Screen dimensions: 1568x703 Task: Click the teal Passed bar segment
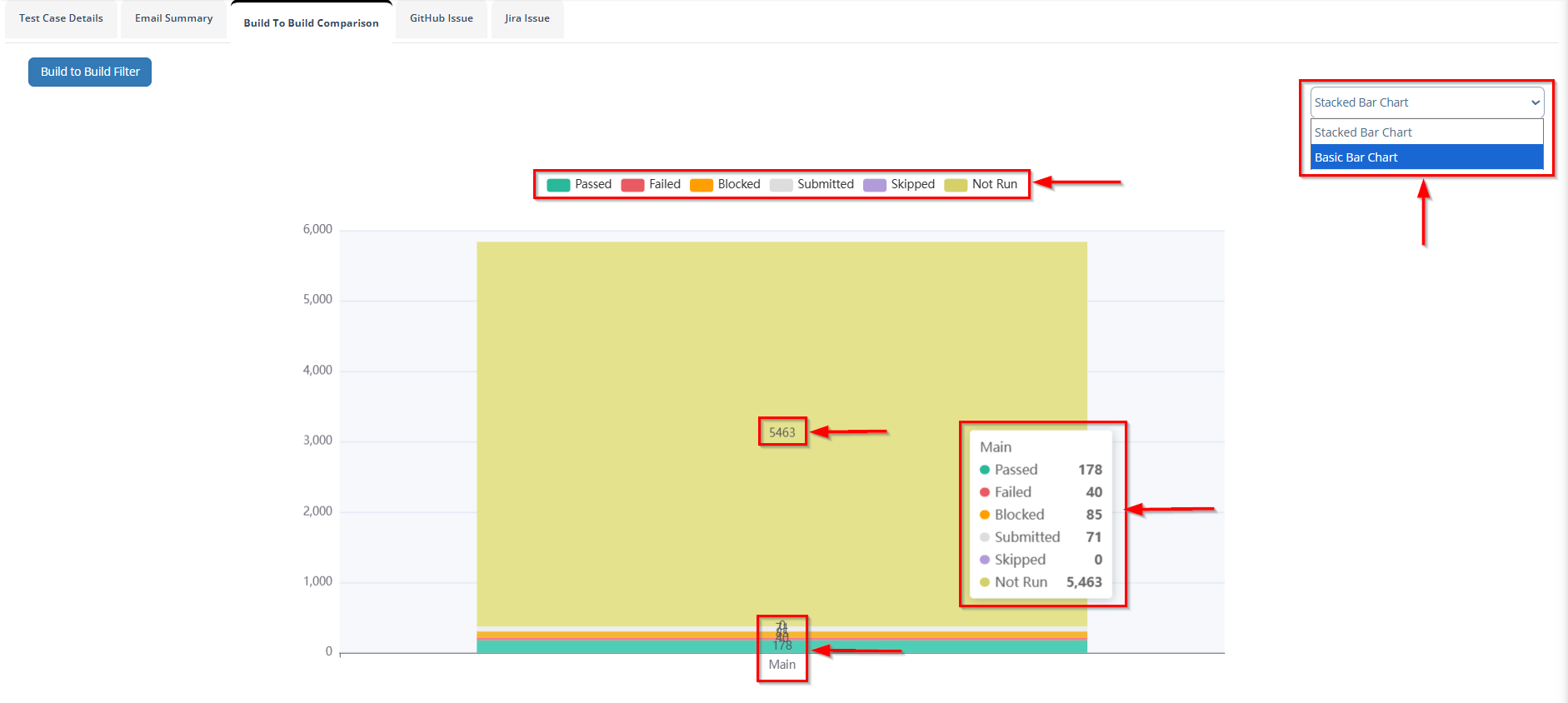tap(625, 646)
